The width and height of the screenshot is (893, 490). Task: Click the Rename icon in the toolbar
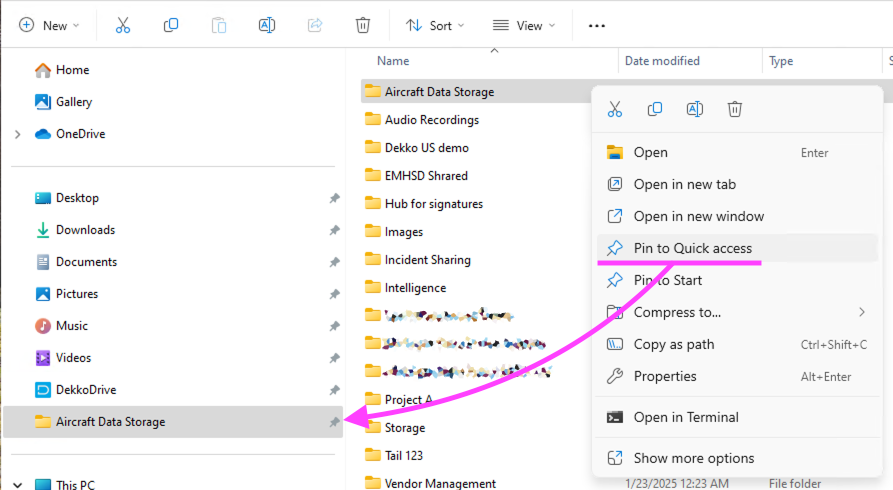pyautogui.click(x=267, y=26)
